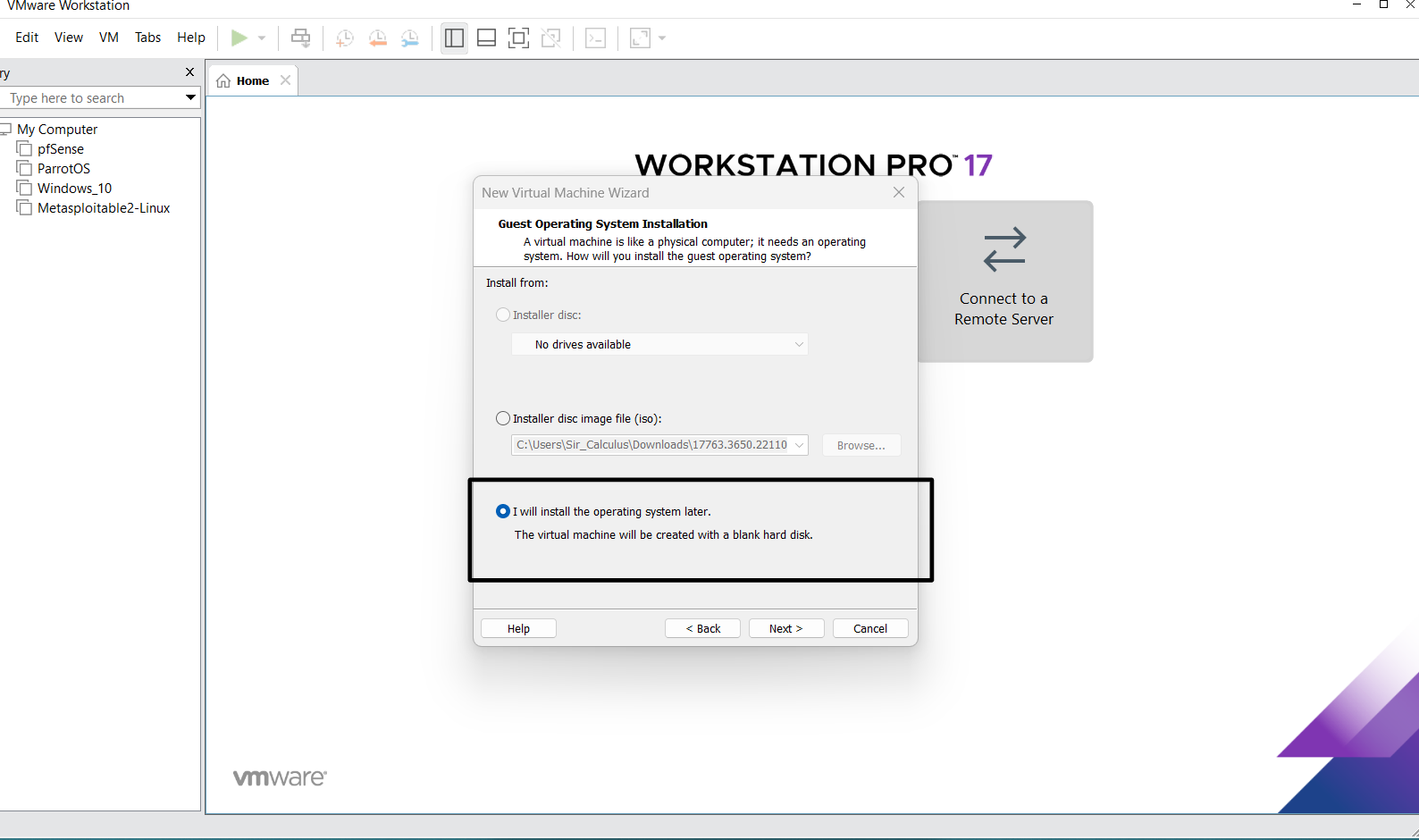Image resolution: width=1419 pixels, height=840 pixels.
Task: Click the Unity mode icon
Action: click(551, 38)
